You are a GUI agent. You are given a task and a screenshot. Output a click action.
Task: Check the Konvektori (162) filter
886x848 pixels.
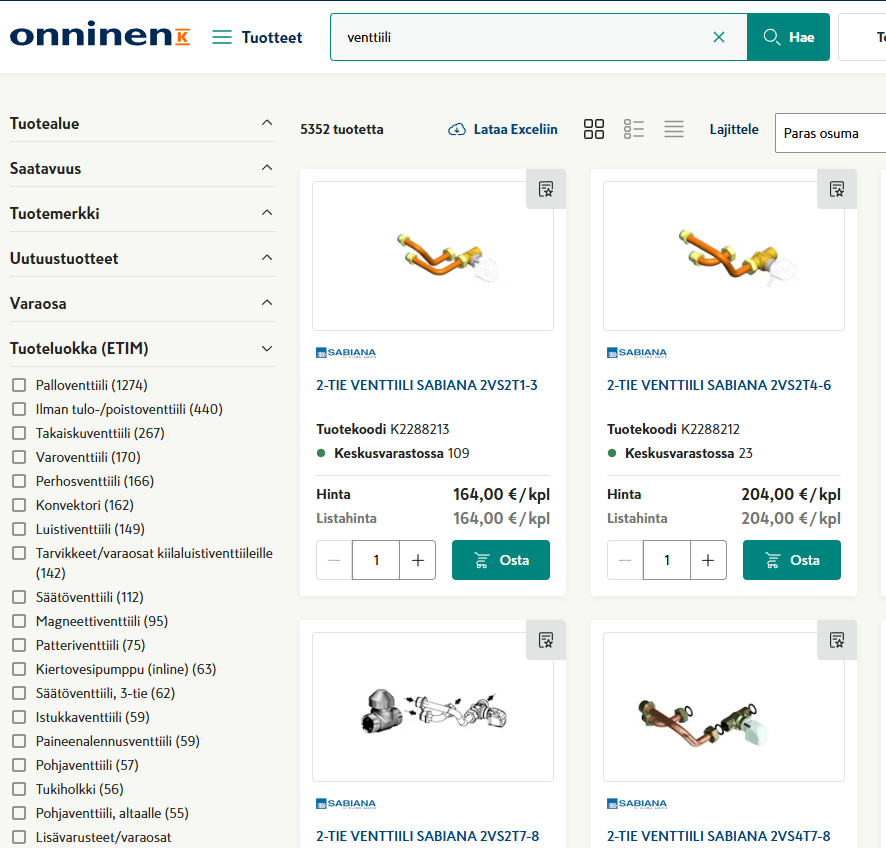click(19, 505)
